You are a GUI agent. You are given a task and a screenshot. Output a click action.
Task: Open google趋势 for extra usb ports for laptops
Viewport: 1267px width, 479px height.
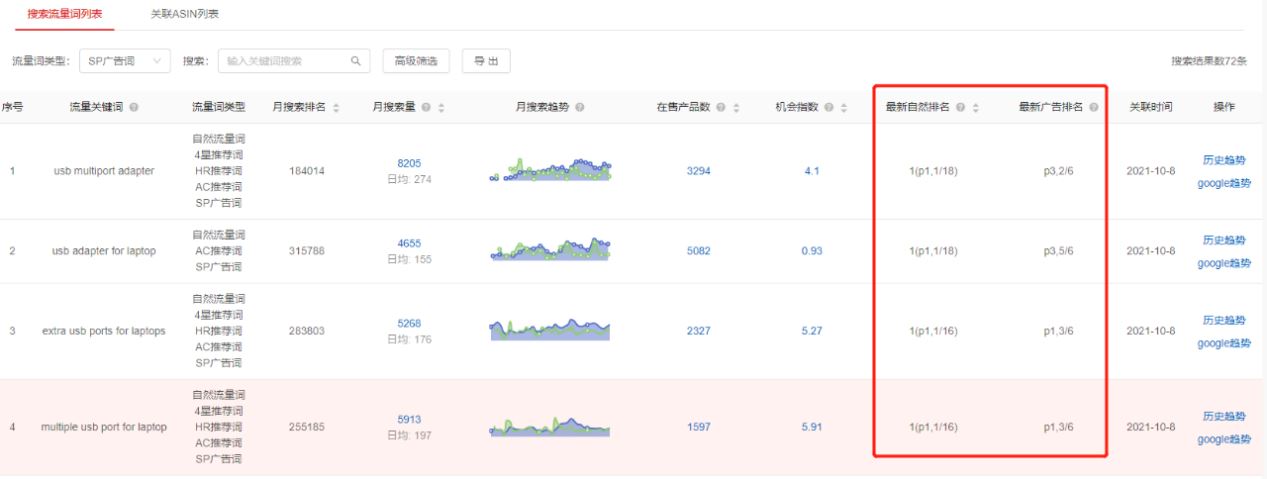[x=1224, y=343]
